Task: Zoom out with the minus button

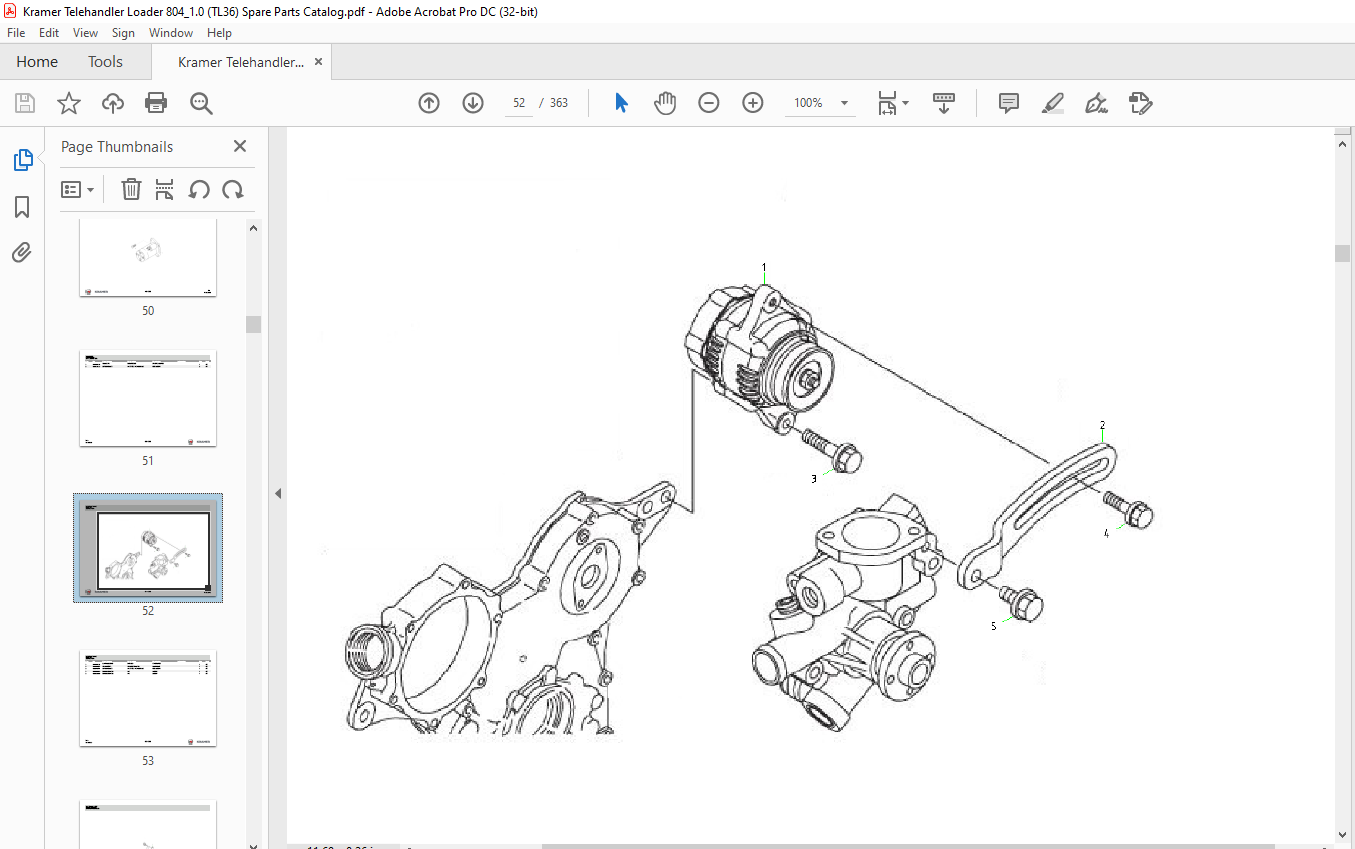Action: coord(709,103)
